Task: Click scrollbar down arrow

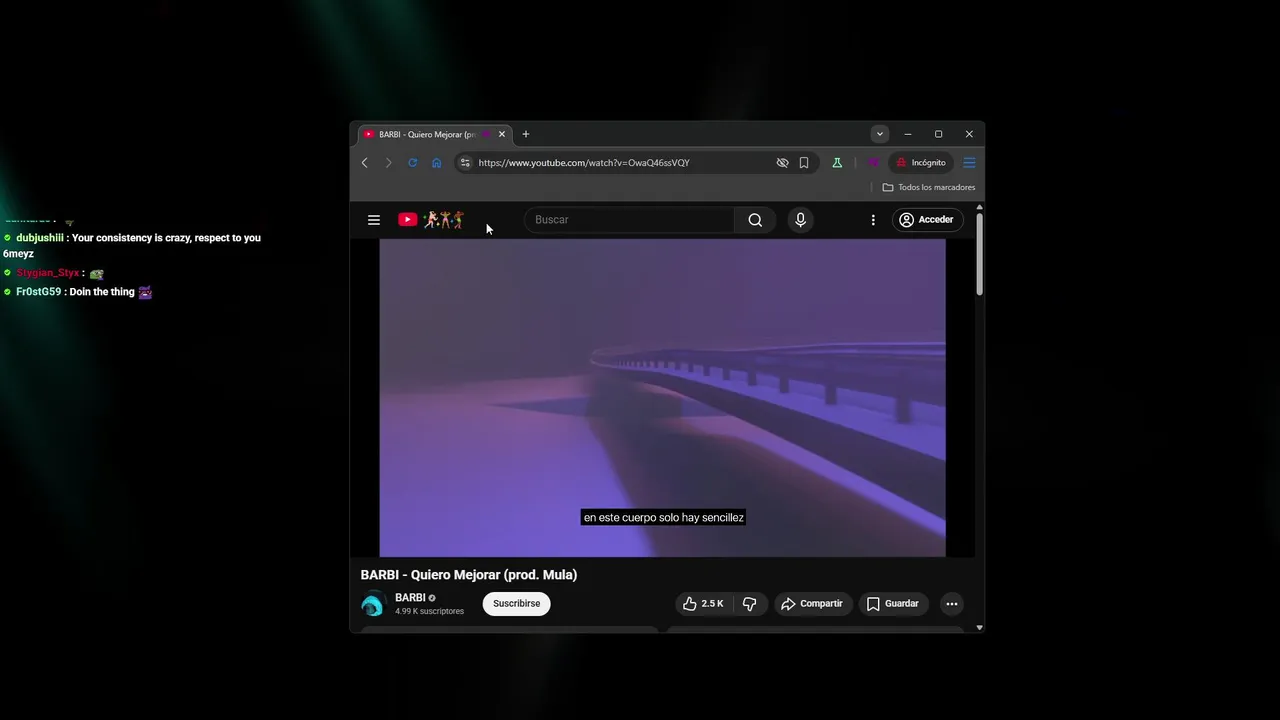Action: point(980,627)
